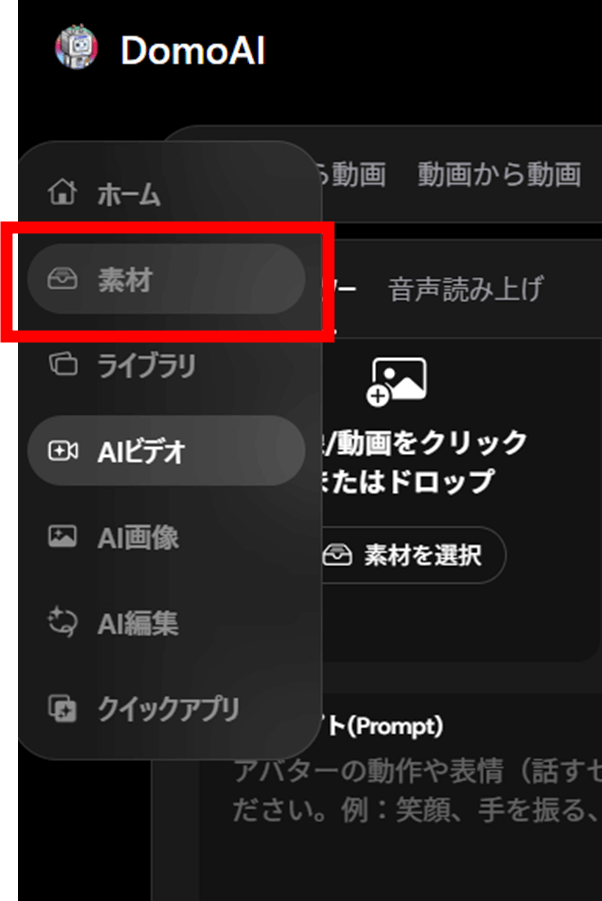Switch to the 音声読み上げ tab
This screenshot has width=602, height=901.
[x=465, y=289]
